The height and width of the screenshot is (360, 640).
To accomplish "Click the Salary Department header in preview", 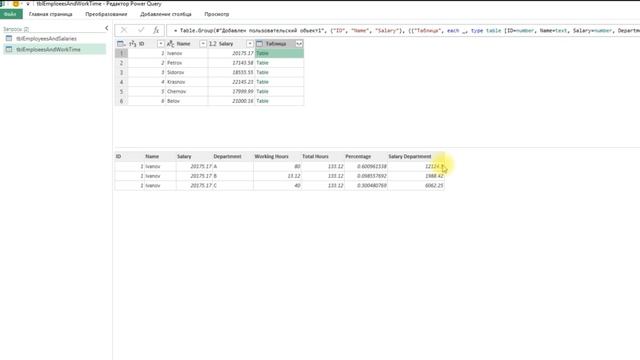I will coord(409,156).
